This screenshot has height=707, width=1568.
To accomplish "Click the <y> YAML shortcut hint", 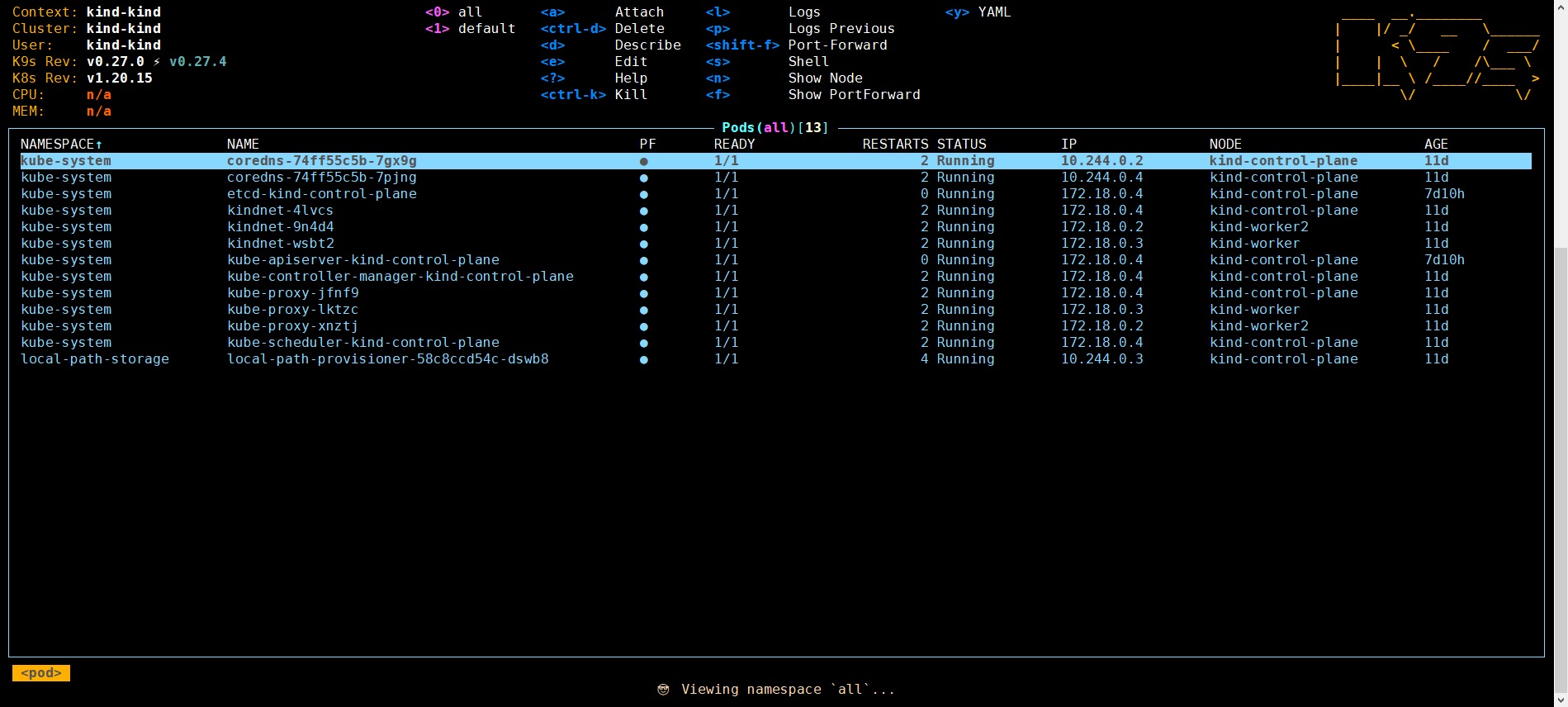I will pos(978,12).
